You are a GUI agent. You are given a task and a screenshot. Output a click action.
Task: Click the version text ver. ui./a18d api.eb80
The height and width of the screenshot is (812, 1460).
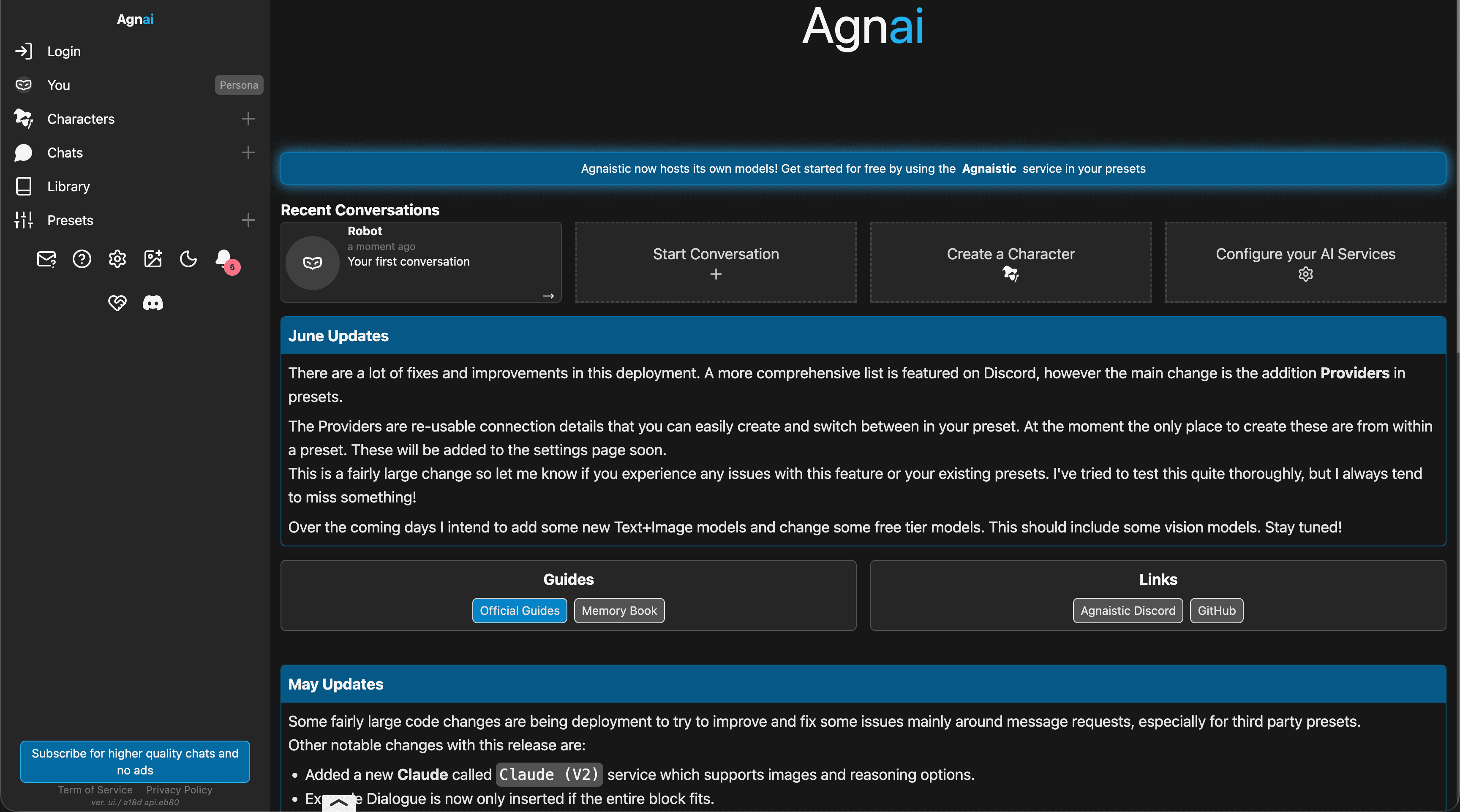tap(135, 802)
